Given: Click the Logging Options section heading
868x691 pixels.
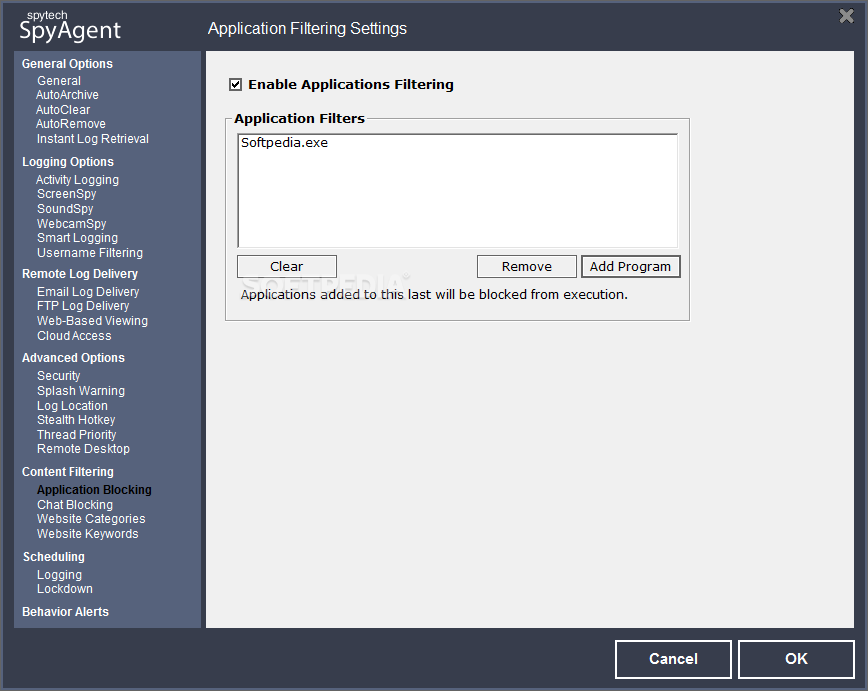Looking at the screenshot, I should click(68, 162).
